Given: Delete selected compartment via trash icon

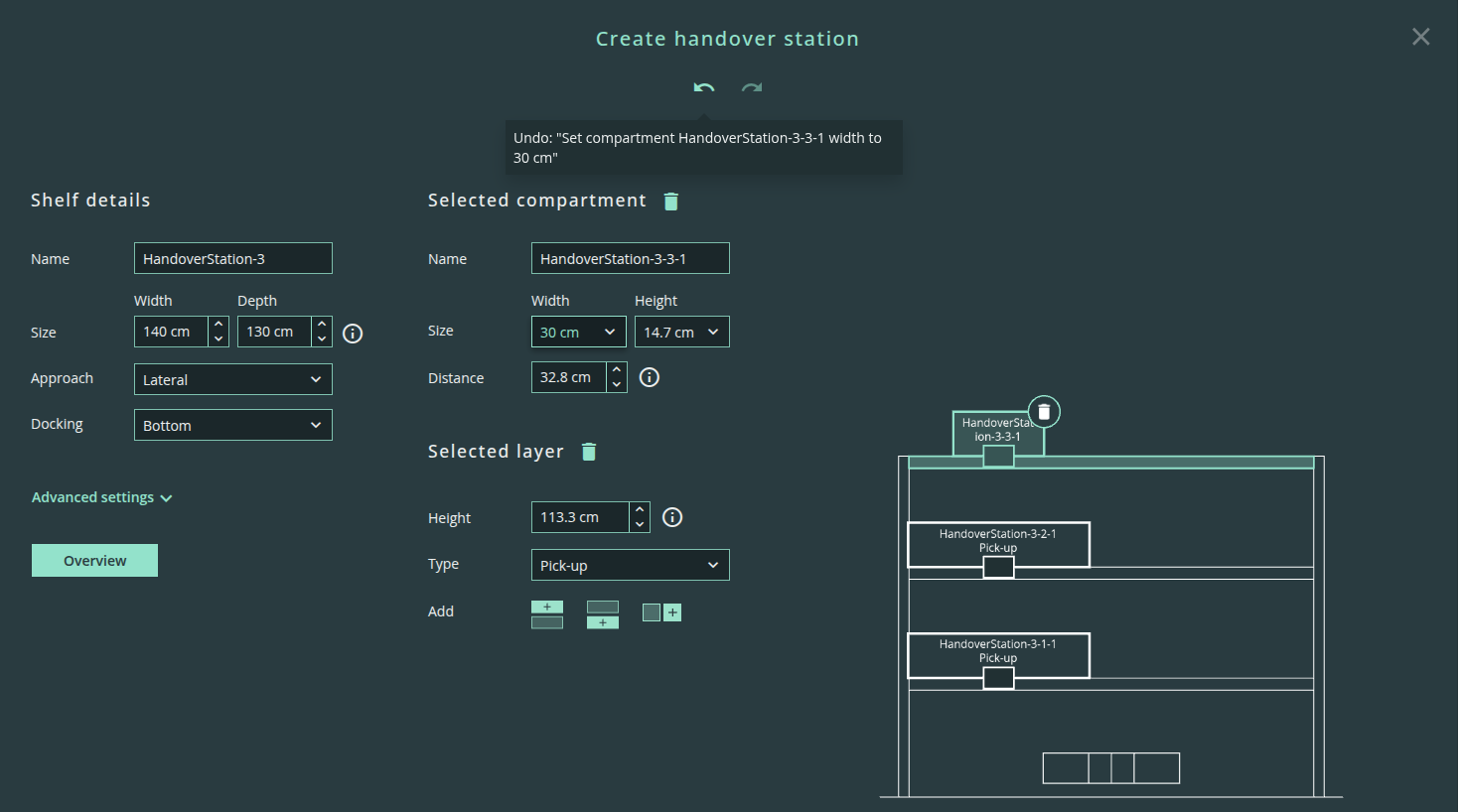Looking at the screenshot, I should [671, 202].
